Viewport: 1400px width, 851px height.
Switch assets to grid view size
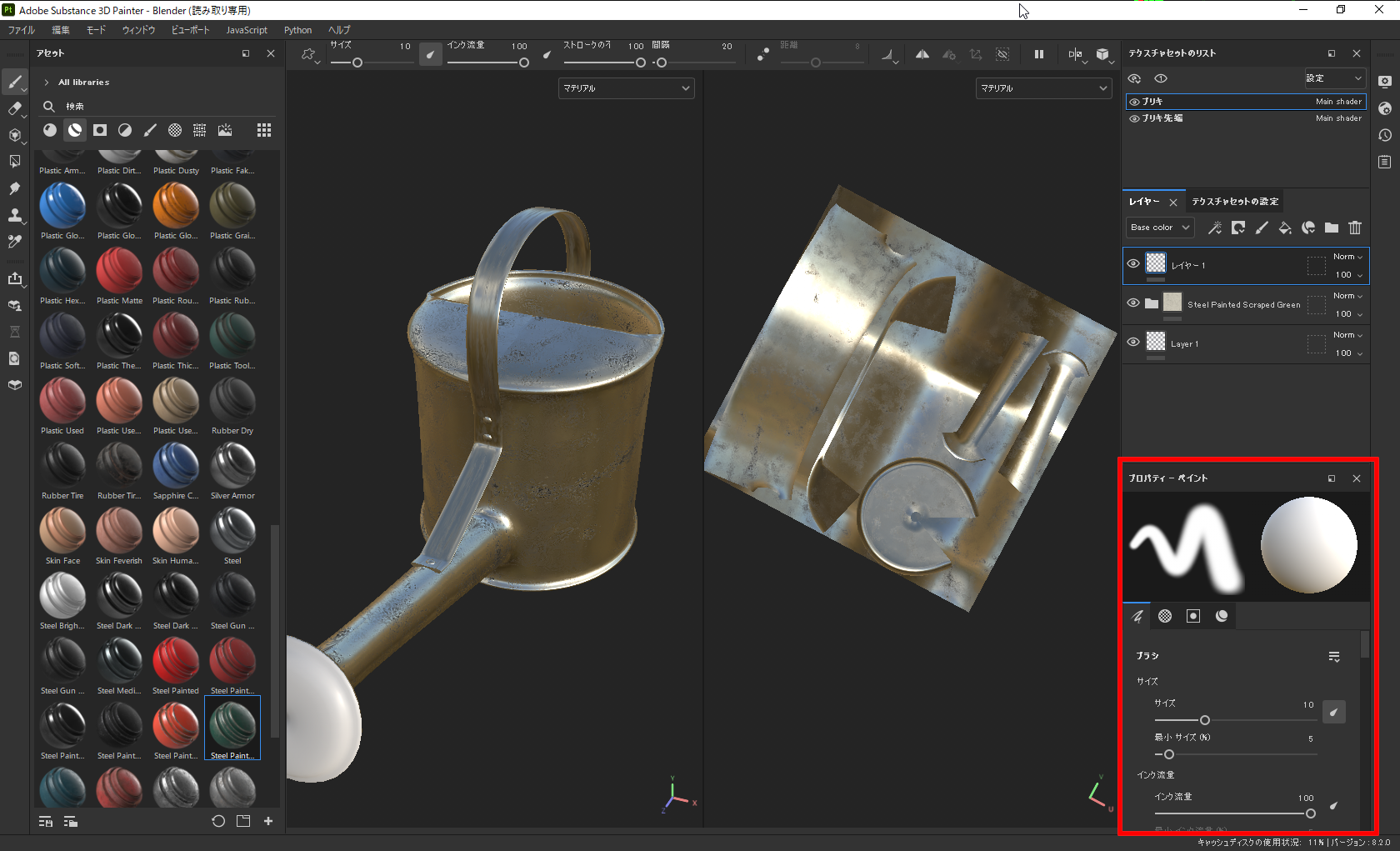(264, 130)
